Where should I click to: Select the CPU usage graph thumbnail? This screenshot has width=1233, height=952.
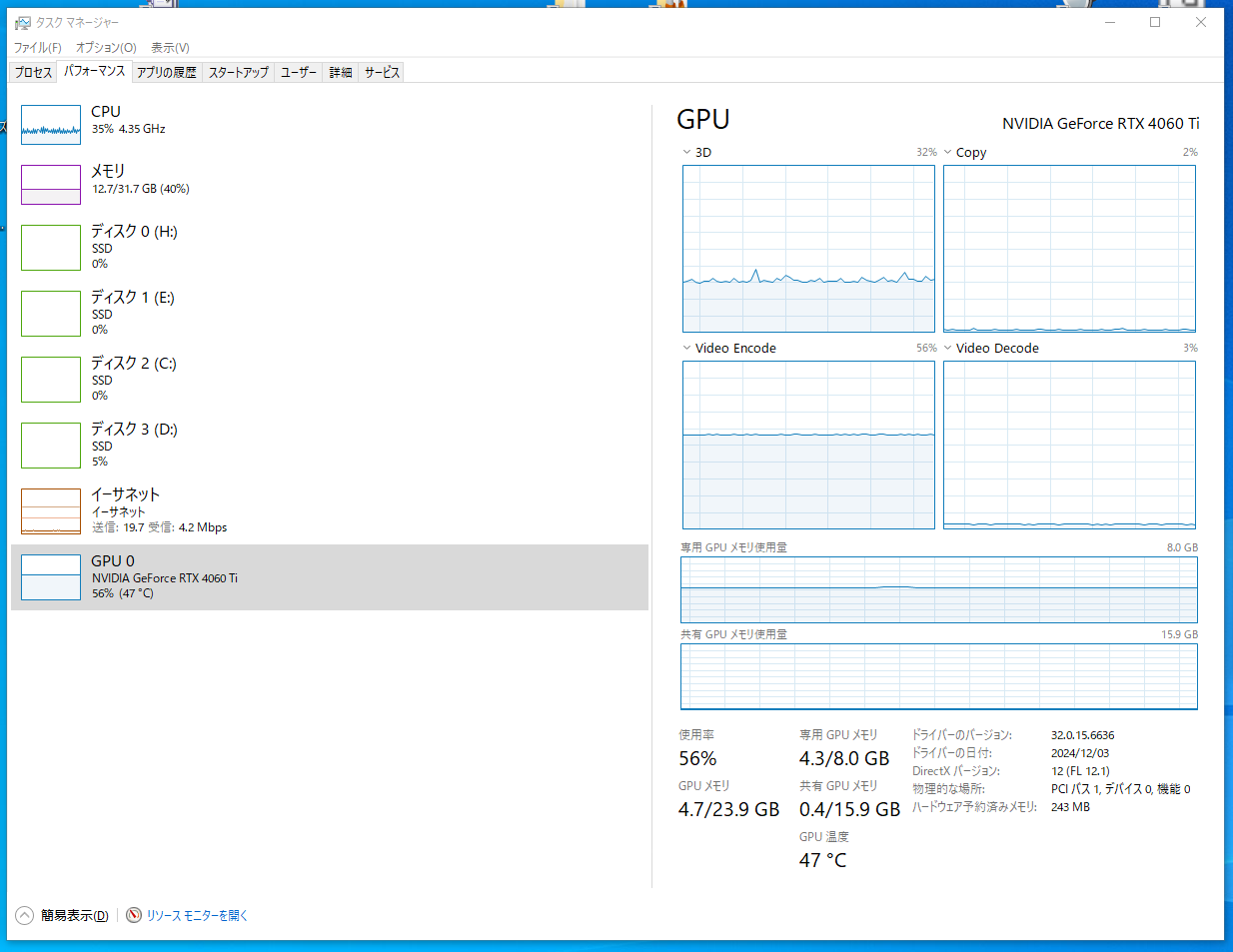(51, 125)
